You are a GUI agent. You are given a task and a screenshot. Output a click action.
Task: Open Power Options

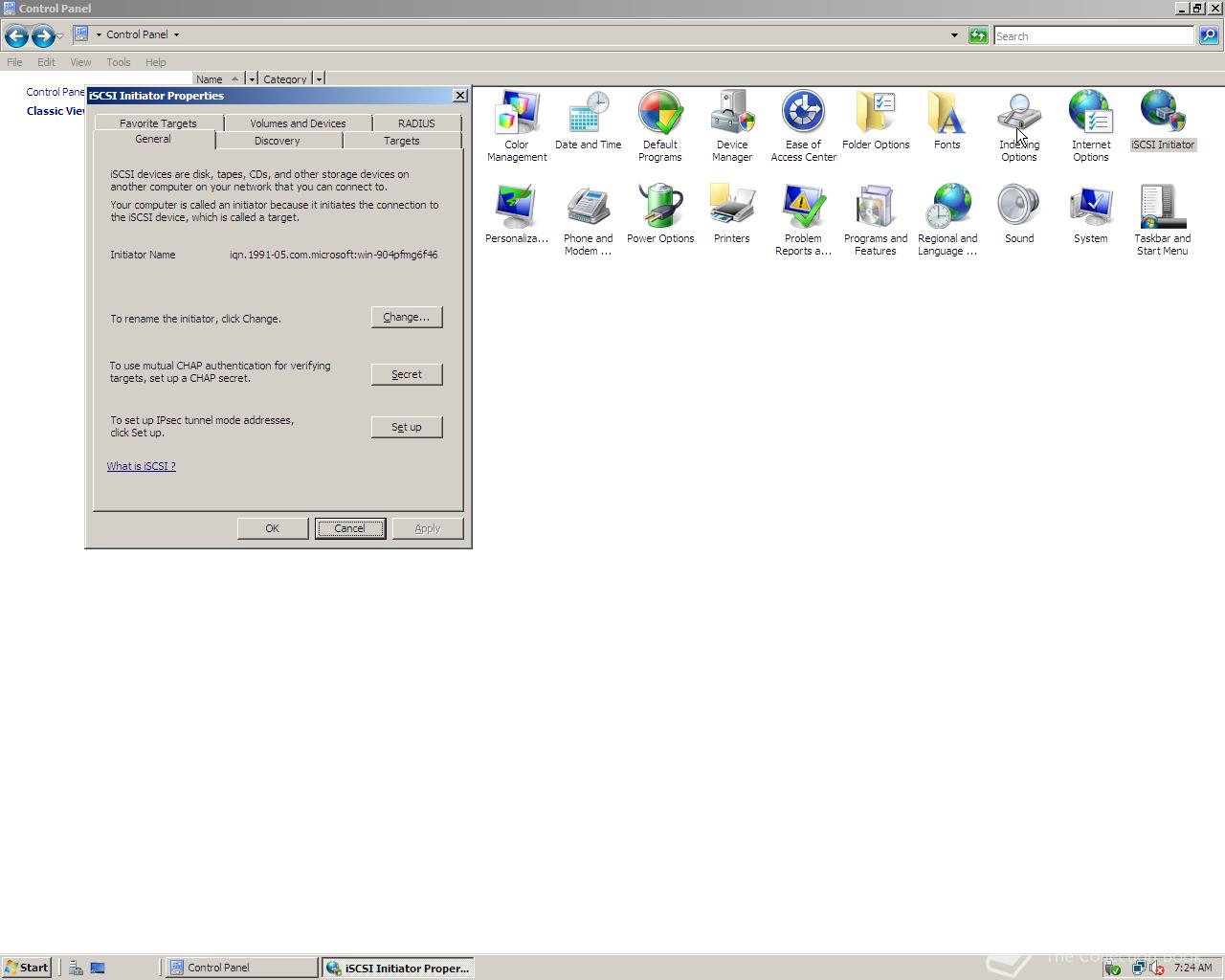tap(660, 214)
